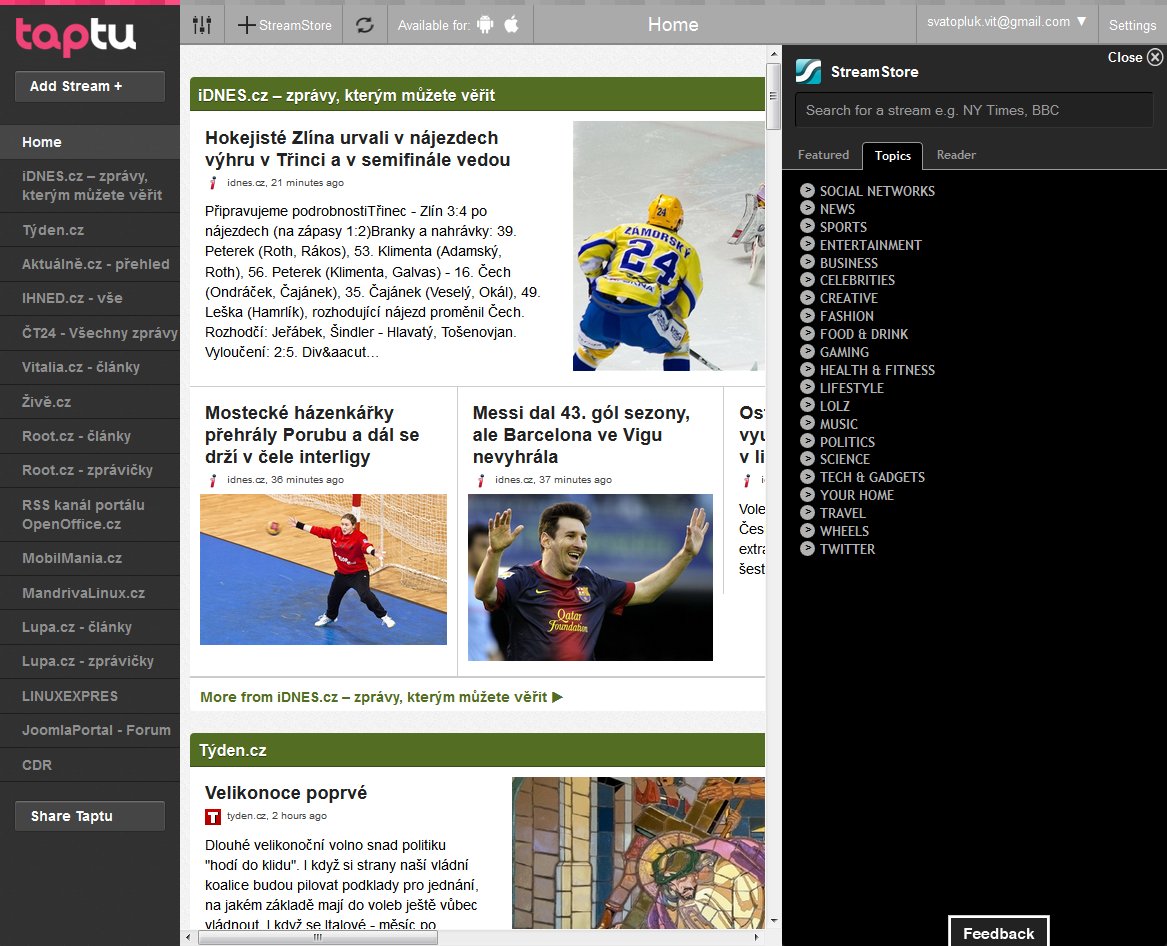Expand the Social Networks topic arrow
1167x946 pixels.
(x=807, y=190)
